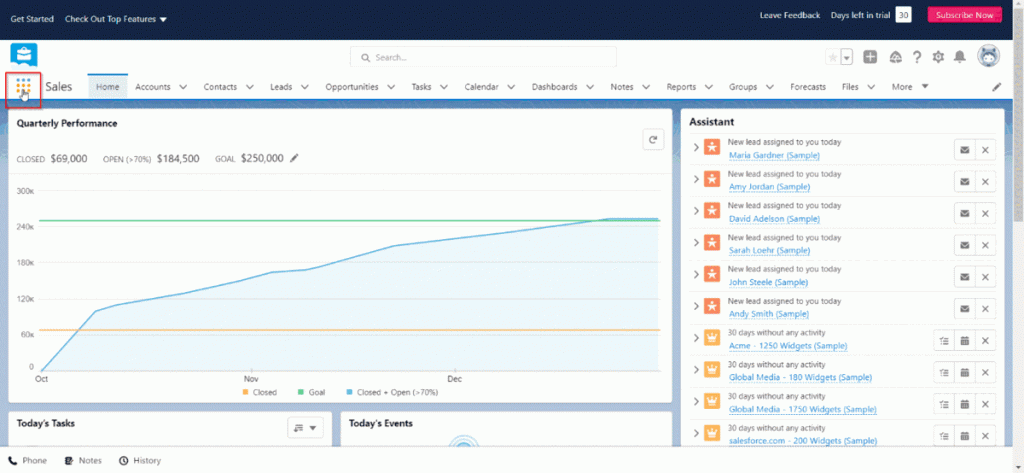Edit the quarterly goal pencil icon
1024x473 pixels.
(294, 158)
